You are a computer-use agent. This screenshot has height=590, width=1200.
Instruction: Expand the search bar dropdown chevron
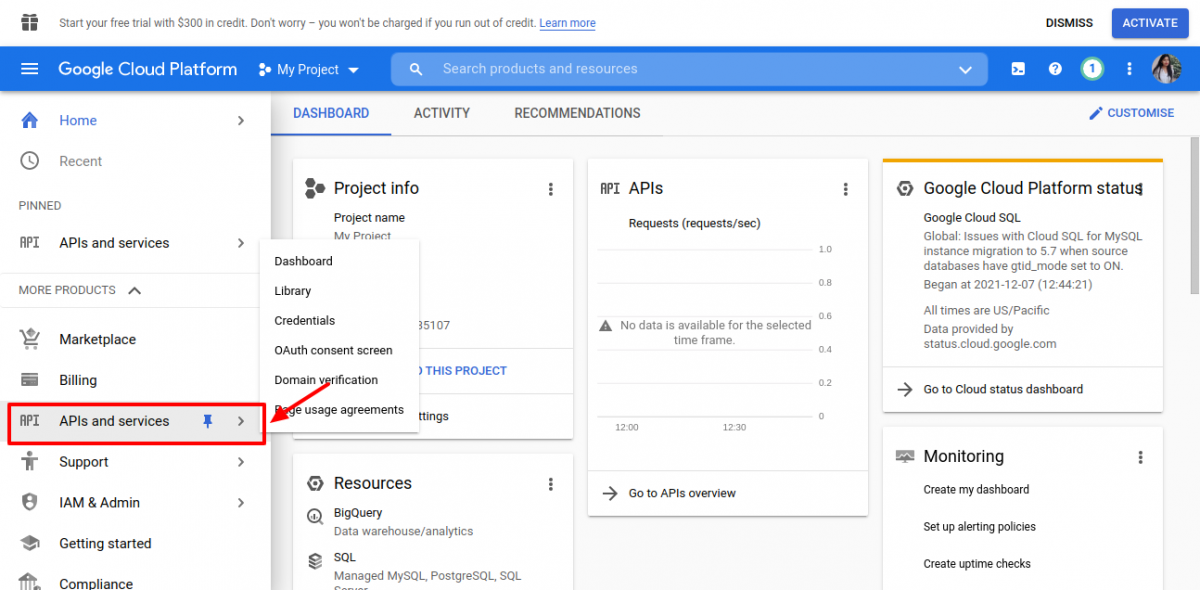click(964, 69)
